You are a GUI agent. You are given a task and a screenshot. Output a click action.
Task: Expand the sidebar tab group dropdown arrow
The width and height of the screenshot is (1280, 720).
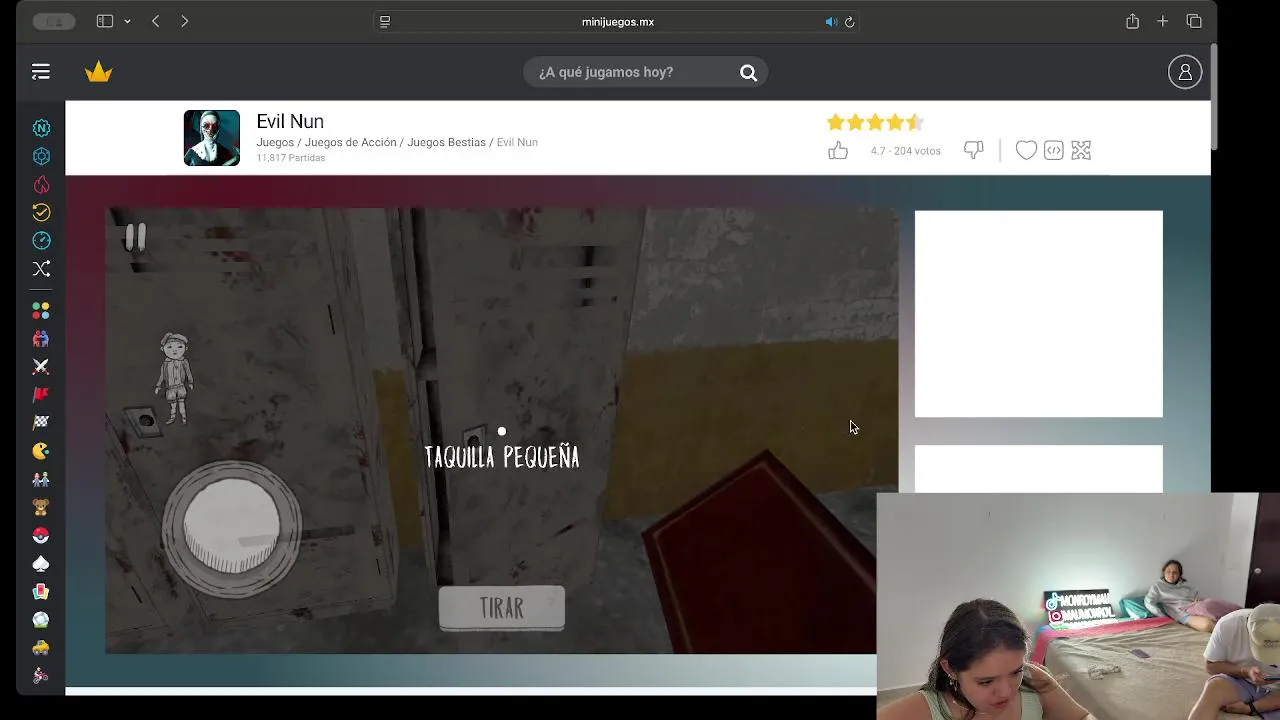point(127,21)
